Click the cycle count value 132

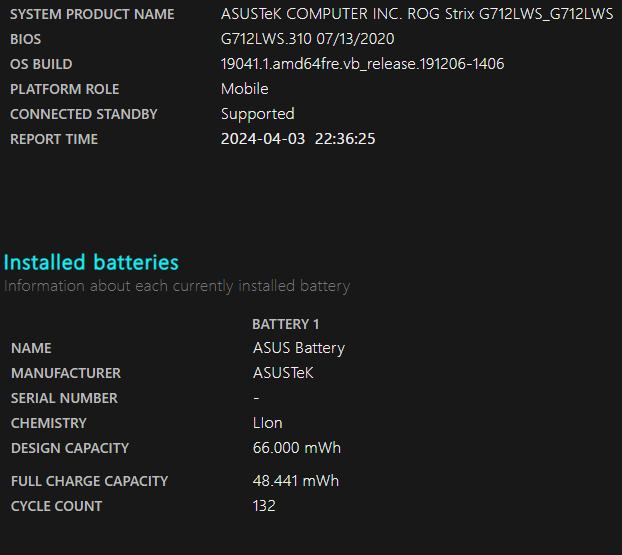(x=264, y=506)
